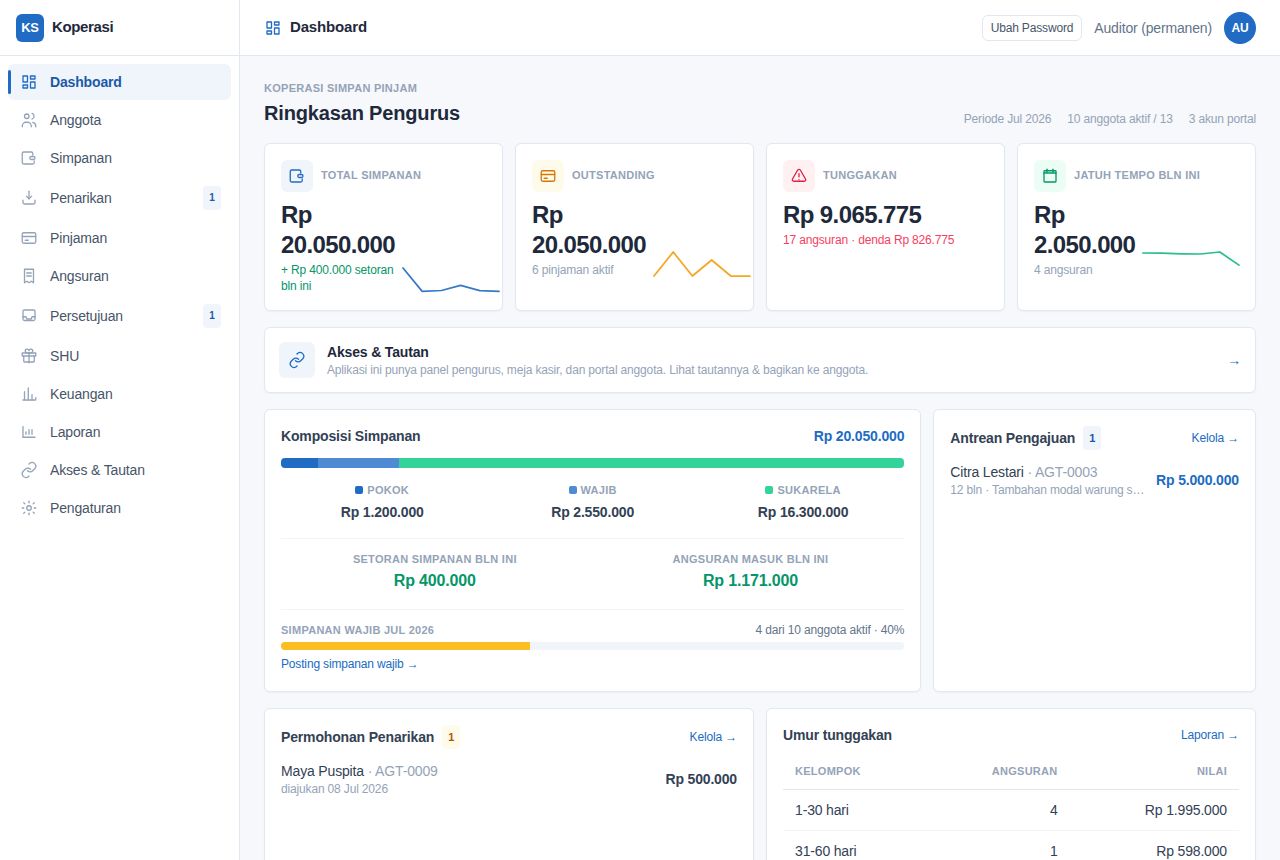Click the Persetujuan inbox icon

29,316
